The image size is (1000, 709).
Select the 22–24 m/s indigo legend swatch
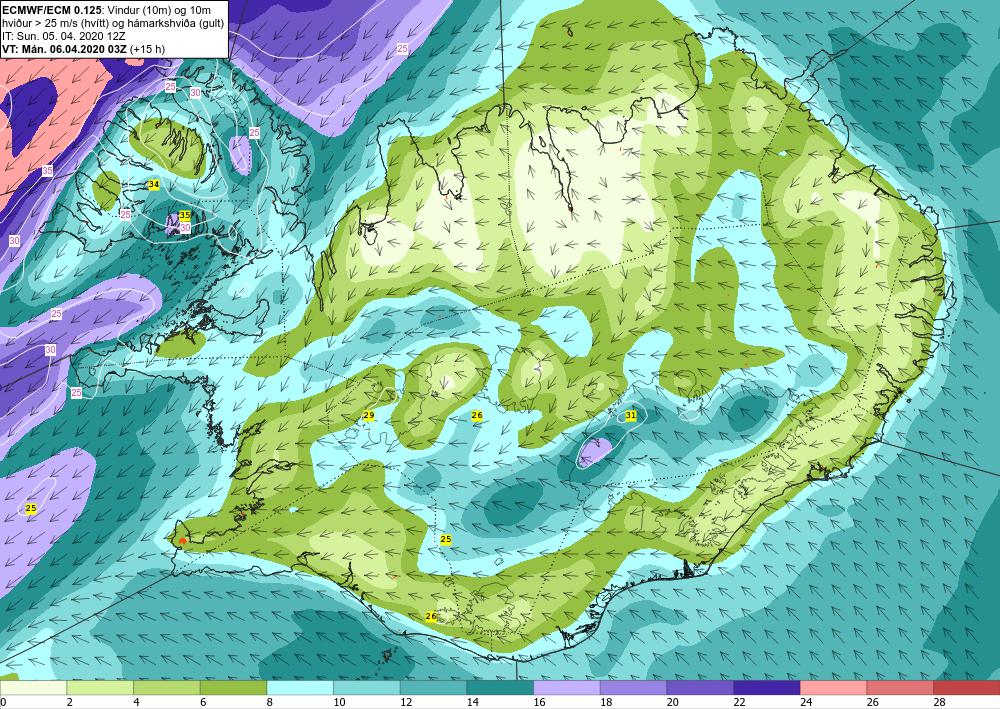766,688
